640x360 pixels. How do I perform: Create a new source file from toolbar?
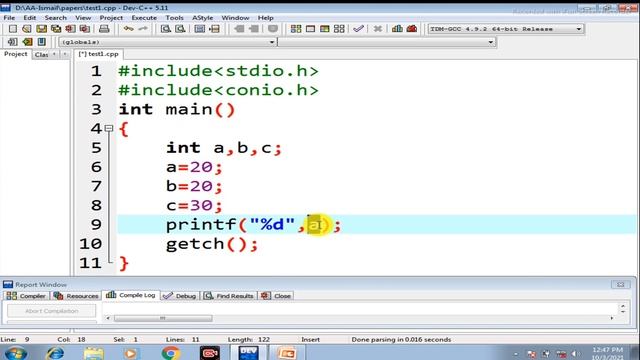tap(13, 29)
